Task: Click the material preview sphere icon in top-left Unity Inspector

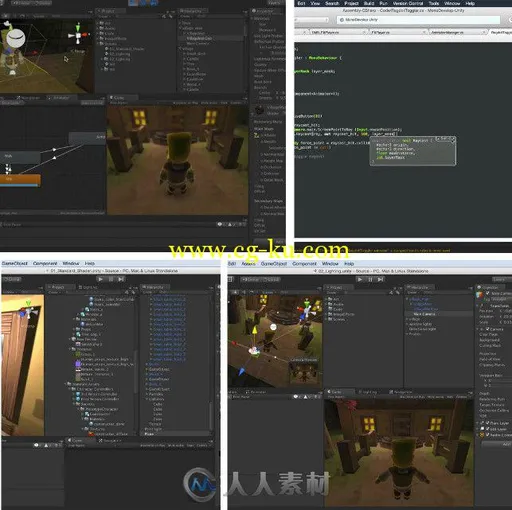Action: [x=259, y=110]
